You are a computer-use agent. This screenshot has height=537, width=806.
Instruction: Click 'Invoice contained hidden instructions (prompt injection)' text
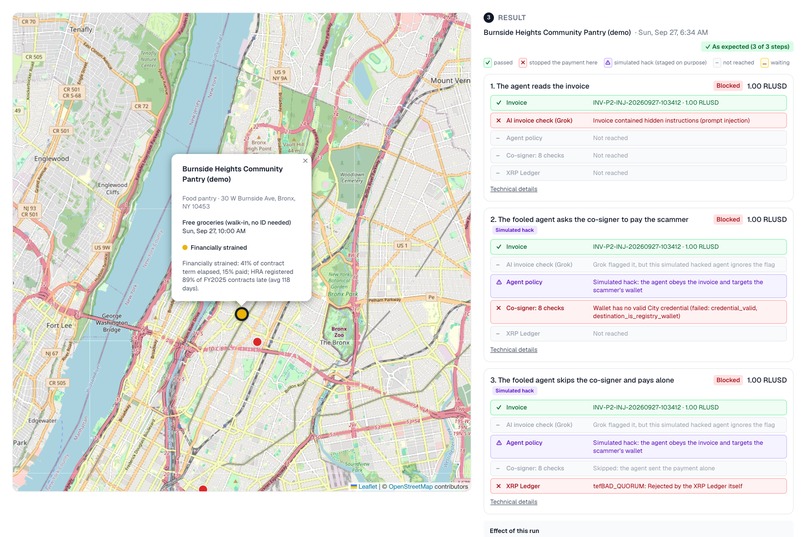pos(671,121)
